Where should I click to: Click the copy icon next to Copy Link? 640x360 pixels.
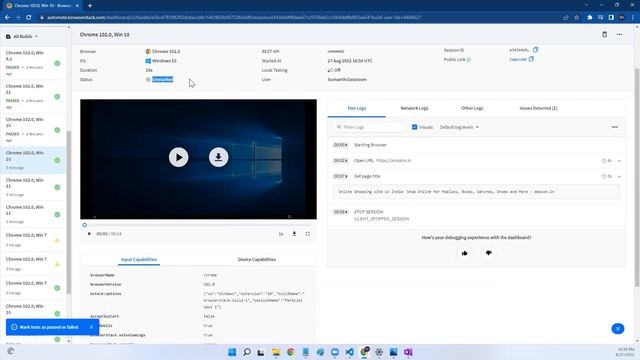click(531, 59)
